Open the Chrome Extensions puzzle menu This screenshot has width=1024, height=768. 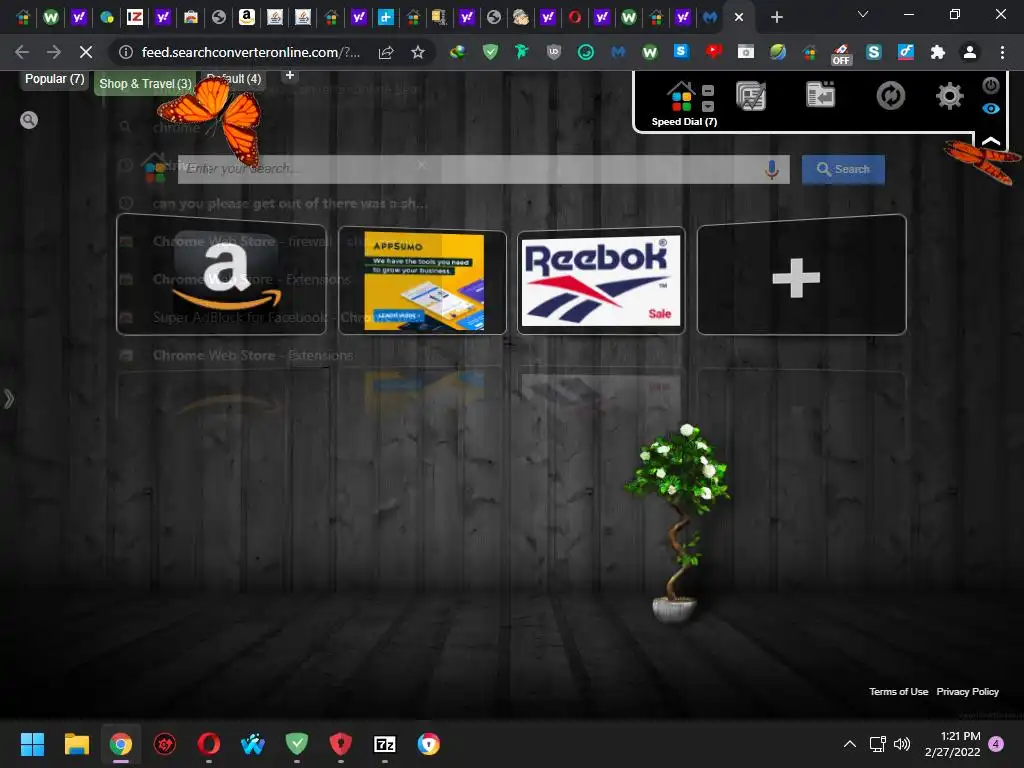click(938, 52)
